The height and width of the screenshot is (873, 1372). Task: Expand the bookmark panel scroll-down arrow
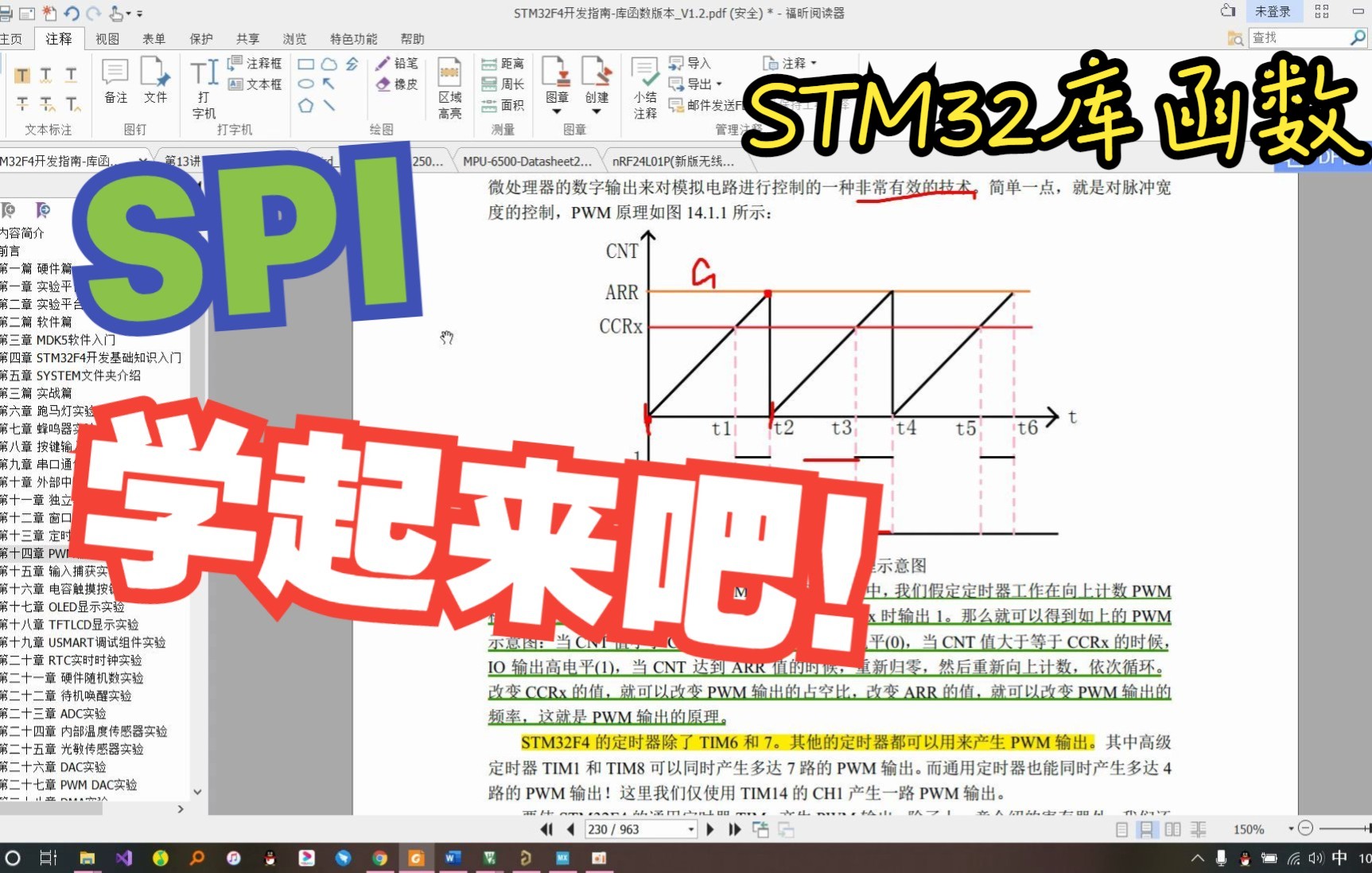pyautogui.click(x=197, y=792)
